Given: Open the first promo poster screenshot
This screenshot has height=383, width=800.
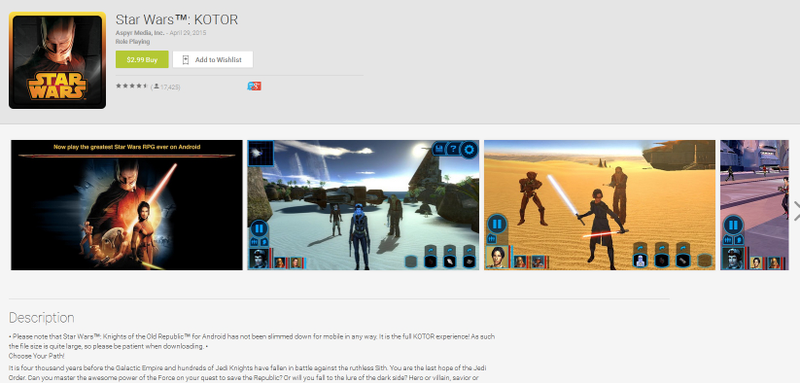Looking at the screenshot, I should click(x=127, y=205).
